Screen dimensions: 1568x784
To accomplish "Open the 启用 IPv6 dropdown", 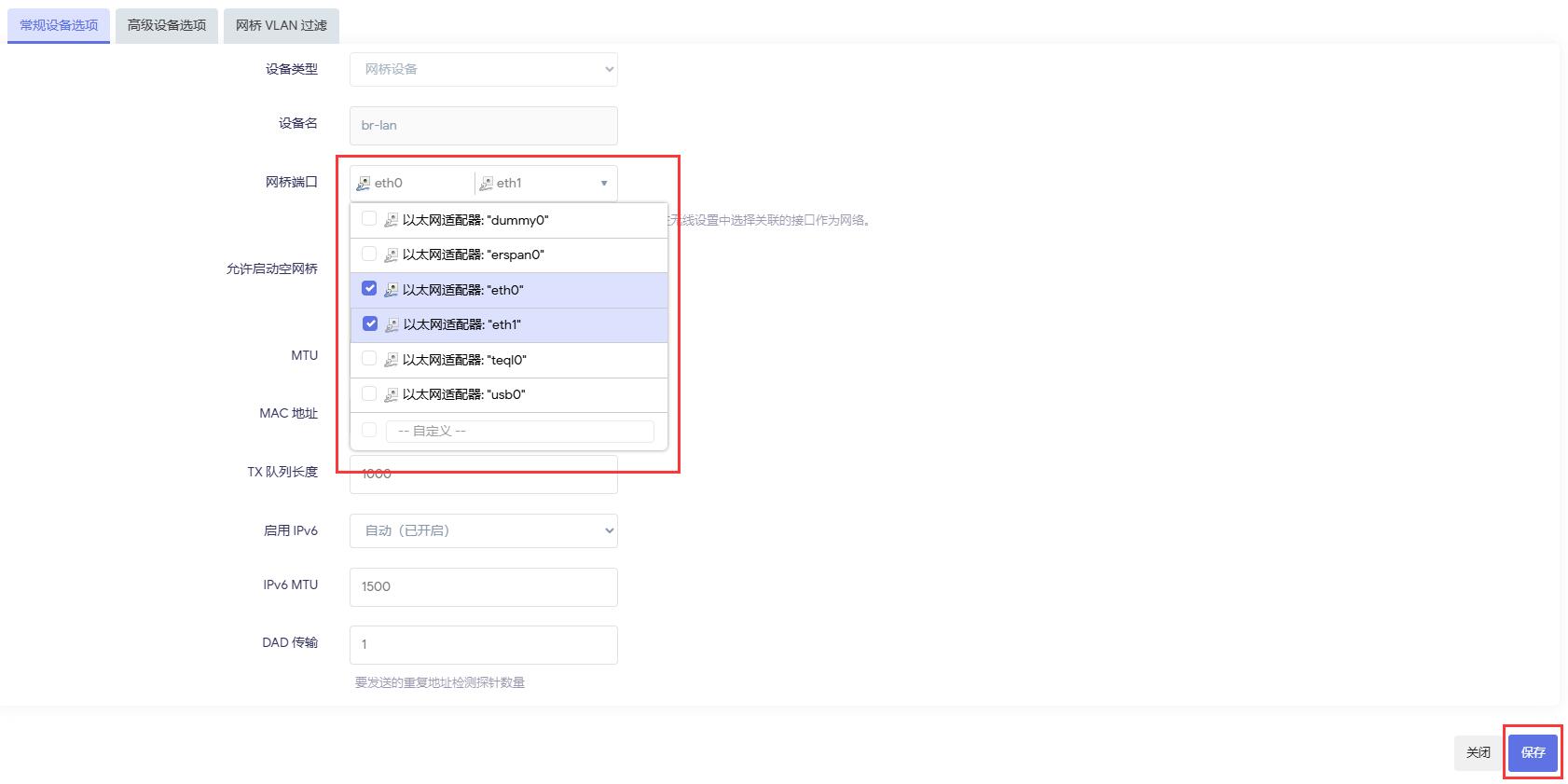I will pos(483,530).
